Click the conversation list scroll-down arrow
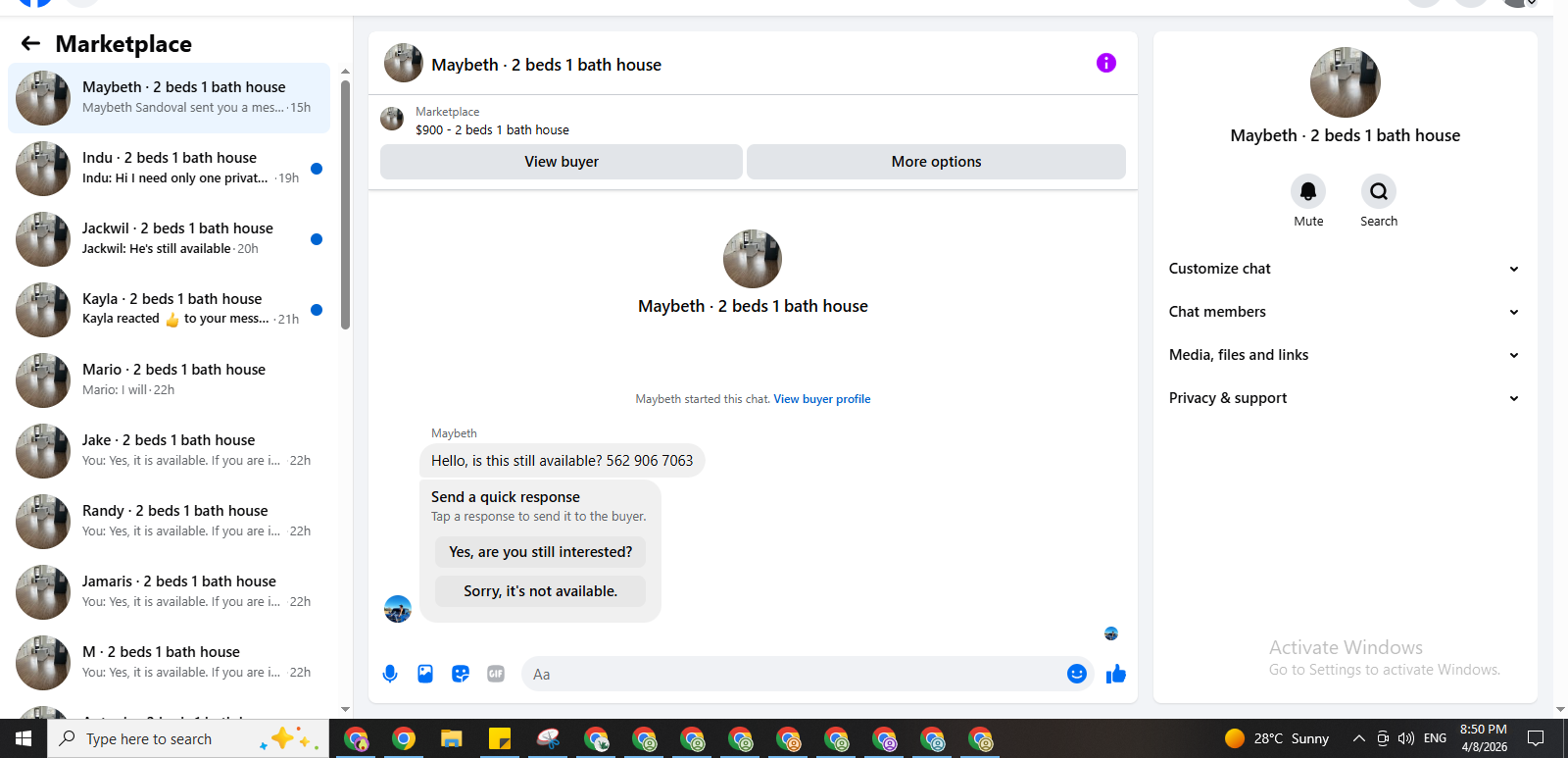The width and height of the screenshot is (1568, 758). (345, 709)
